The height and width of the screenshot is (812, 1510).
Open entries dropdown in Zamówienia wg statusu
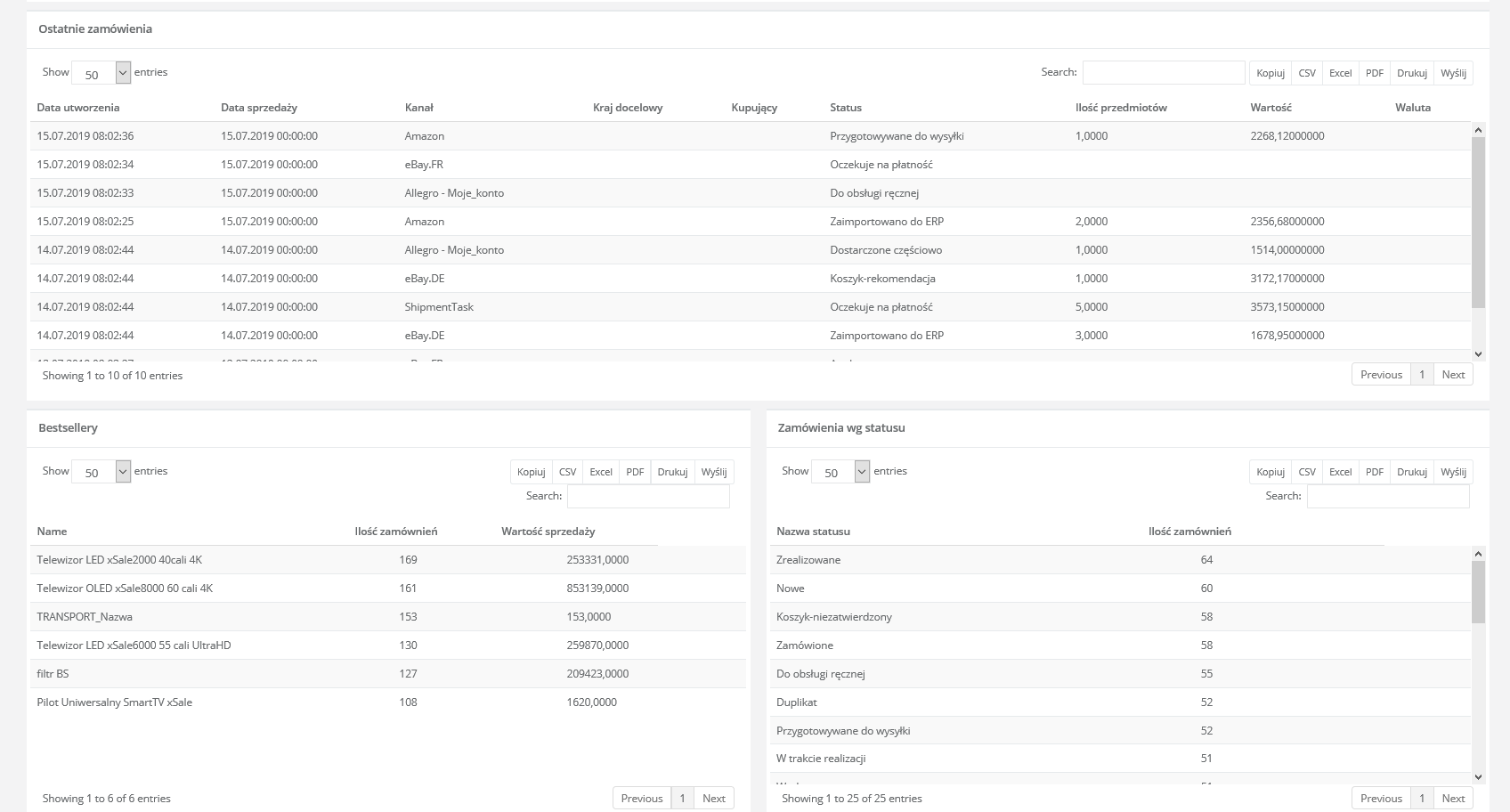pos(840,472)
